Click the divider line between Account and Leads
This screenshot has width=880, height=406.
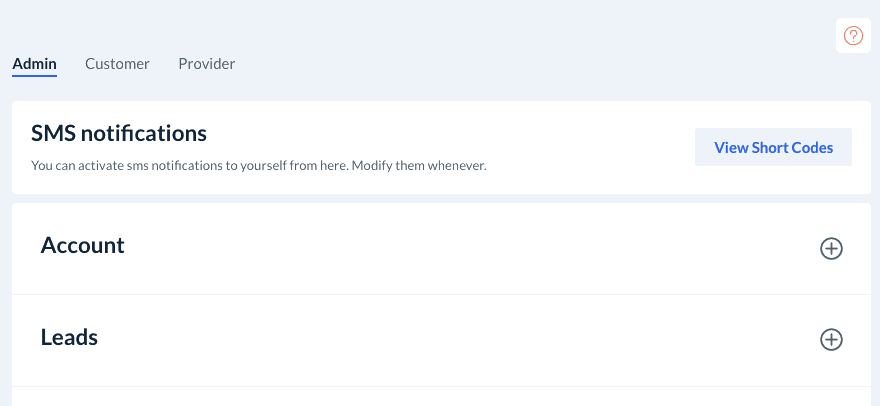click(440, 294)
